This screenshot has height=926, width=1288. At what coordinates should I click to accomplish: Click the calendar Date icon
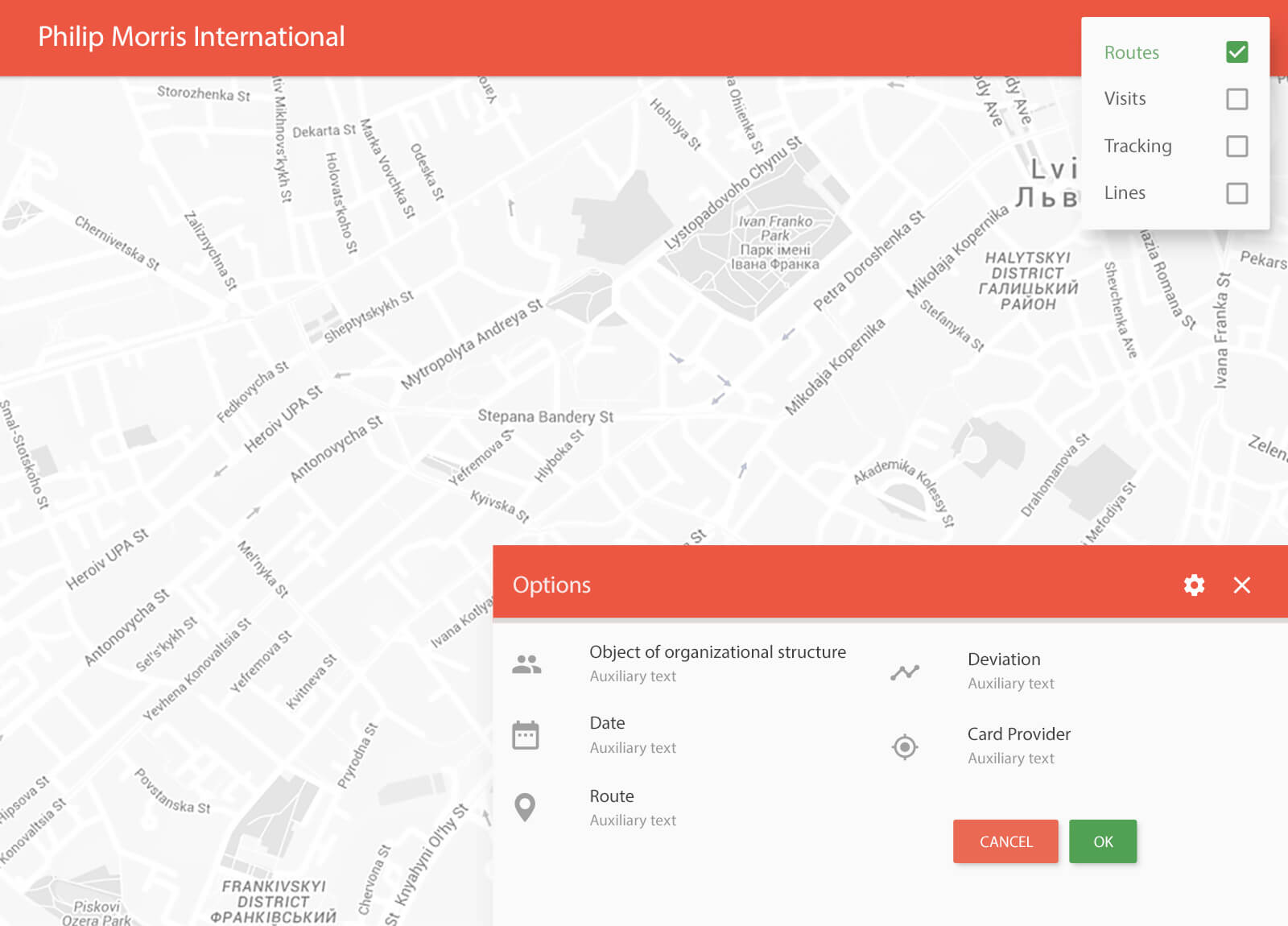[x=526, y=735]
